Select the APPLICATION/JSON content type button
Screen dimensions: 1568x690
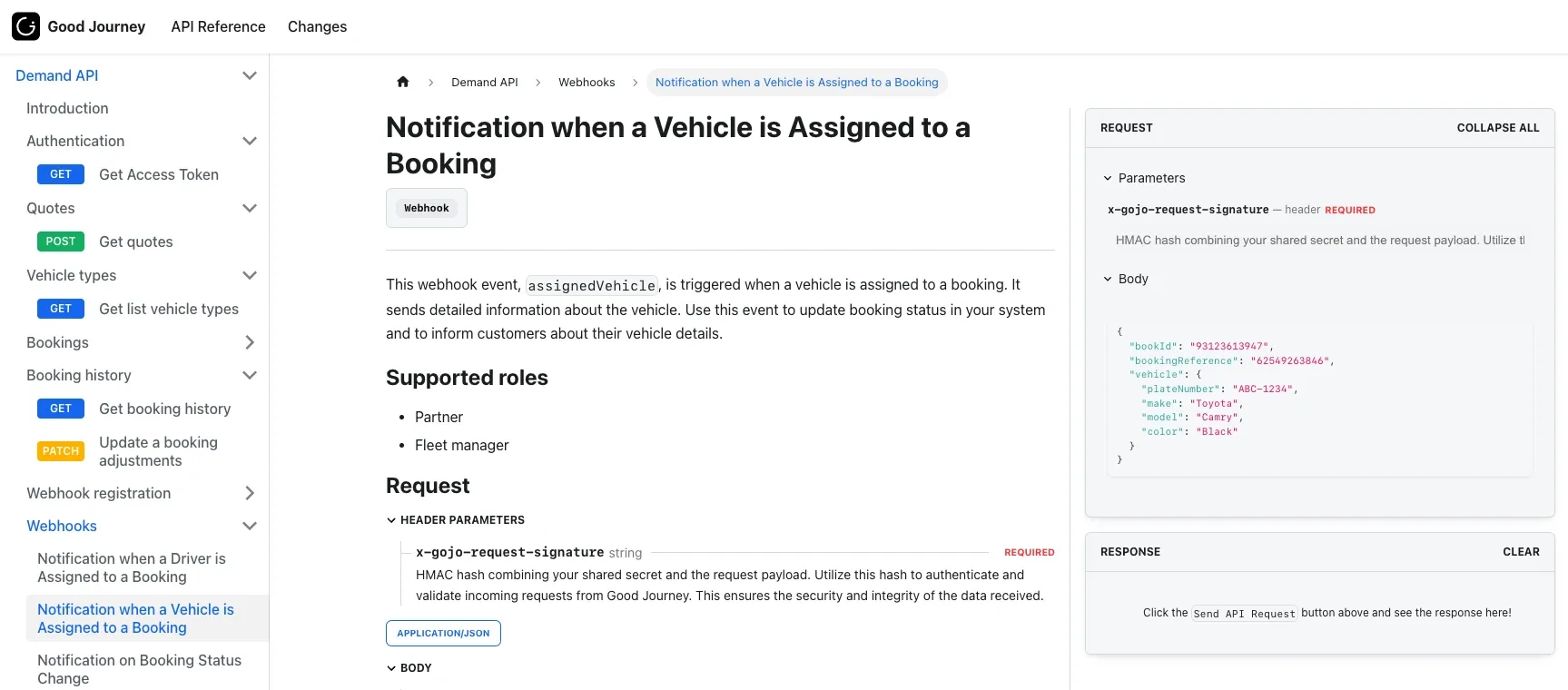(x=443, y=633)
